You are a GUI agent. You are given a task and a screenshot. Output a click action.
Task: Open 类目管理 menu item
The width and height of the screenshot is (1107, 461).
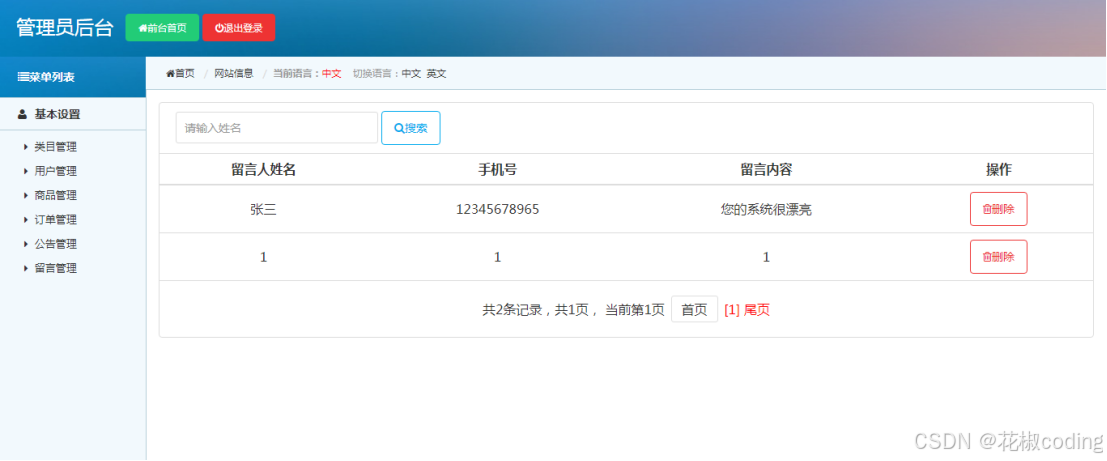point(55,147)
